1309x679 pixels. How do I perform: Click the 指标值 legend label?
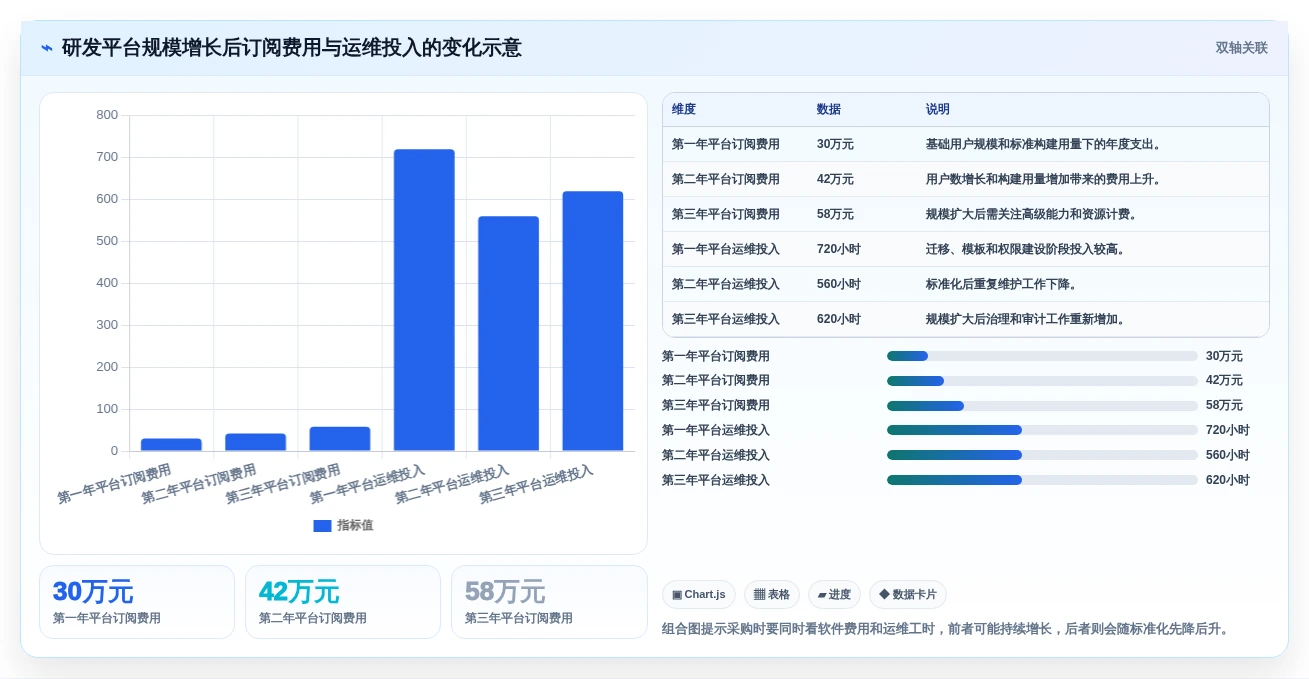(355, 525)
